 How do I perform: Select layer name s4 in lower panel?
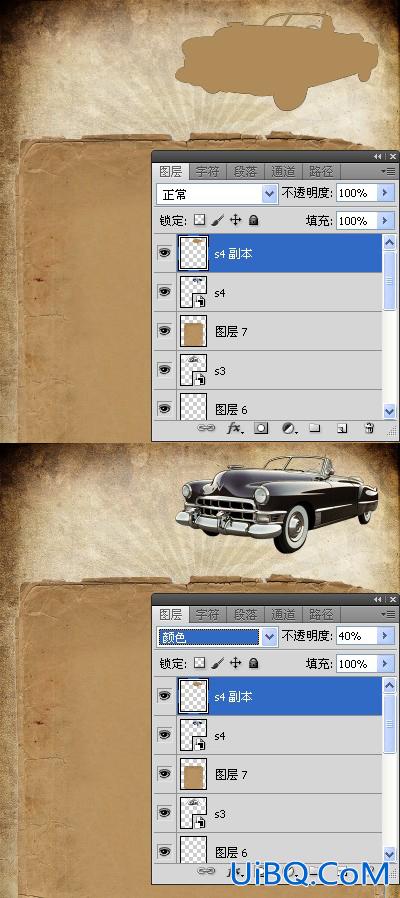pyautogui.click(x=219, y=736)
